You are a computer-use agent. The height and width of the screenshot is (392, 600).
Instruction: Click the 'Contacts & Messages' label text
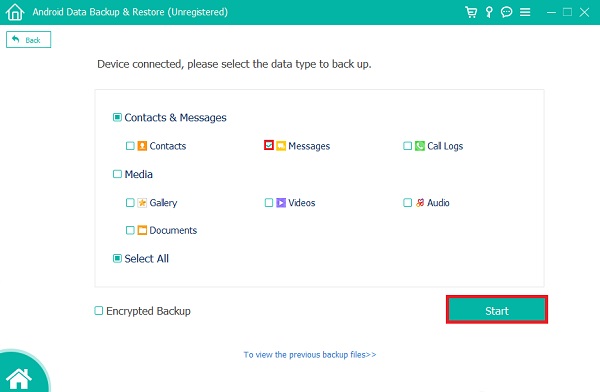[175, 118]
